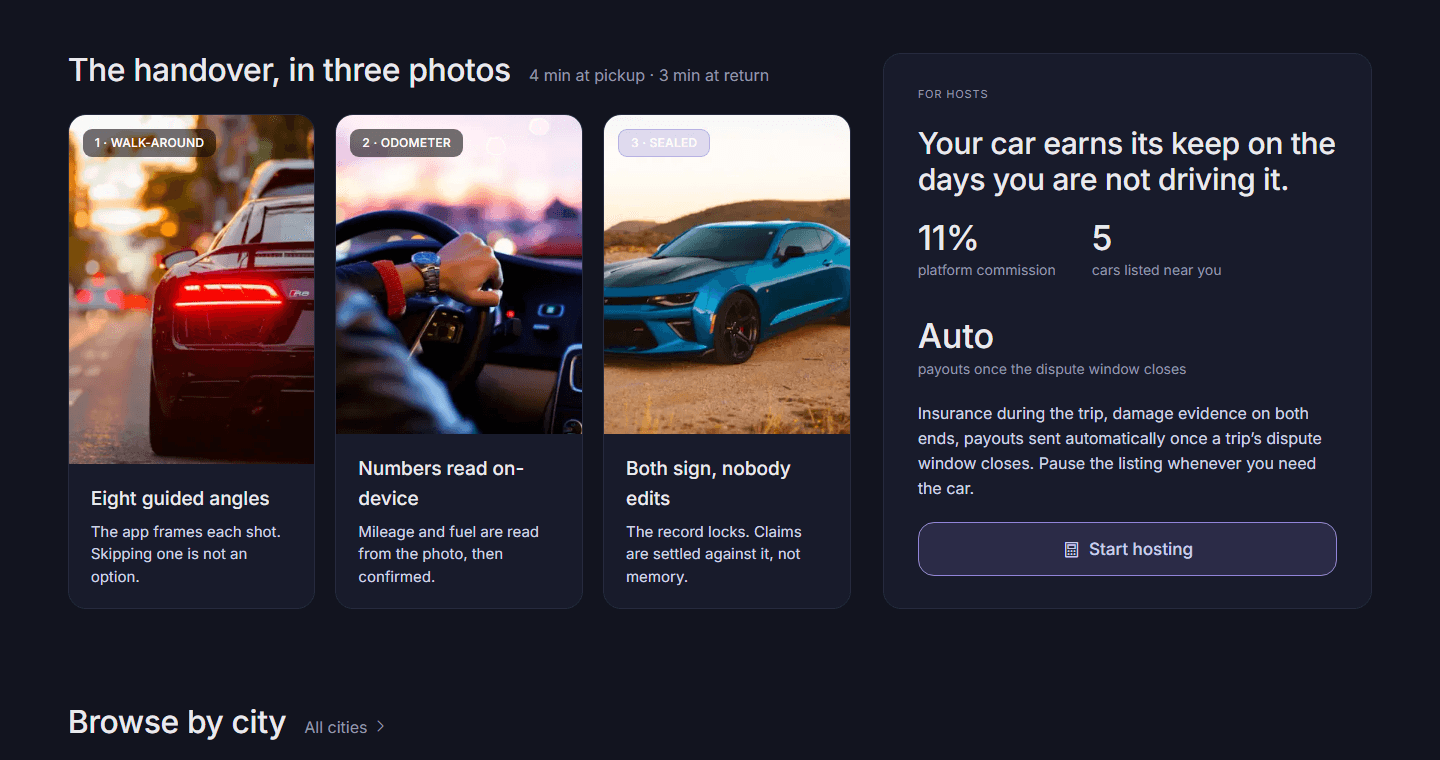The image size is (1440, 760).
Task: Click the chevron arrow beside All cities
Action: click(380, 727)
